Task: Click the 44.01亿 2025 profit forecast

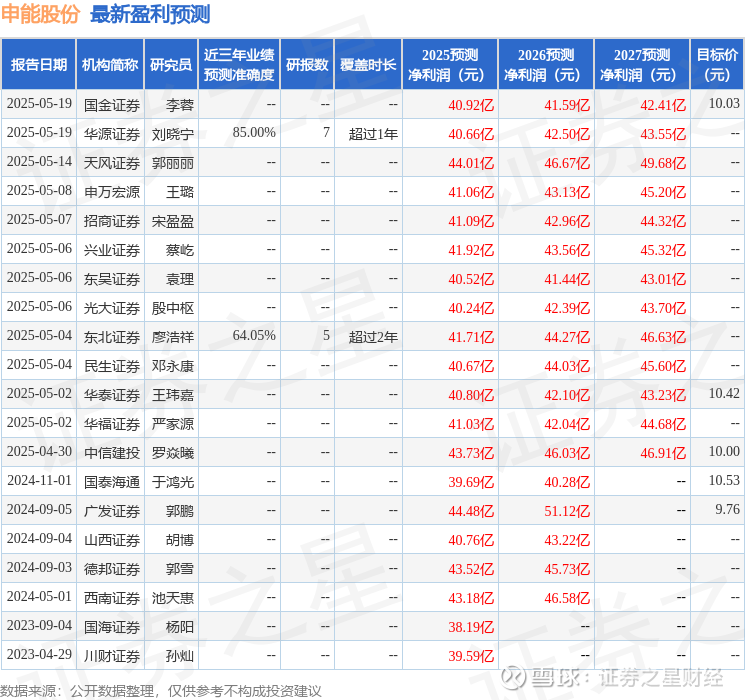Action: [x=471, y=163]
